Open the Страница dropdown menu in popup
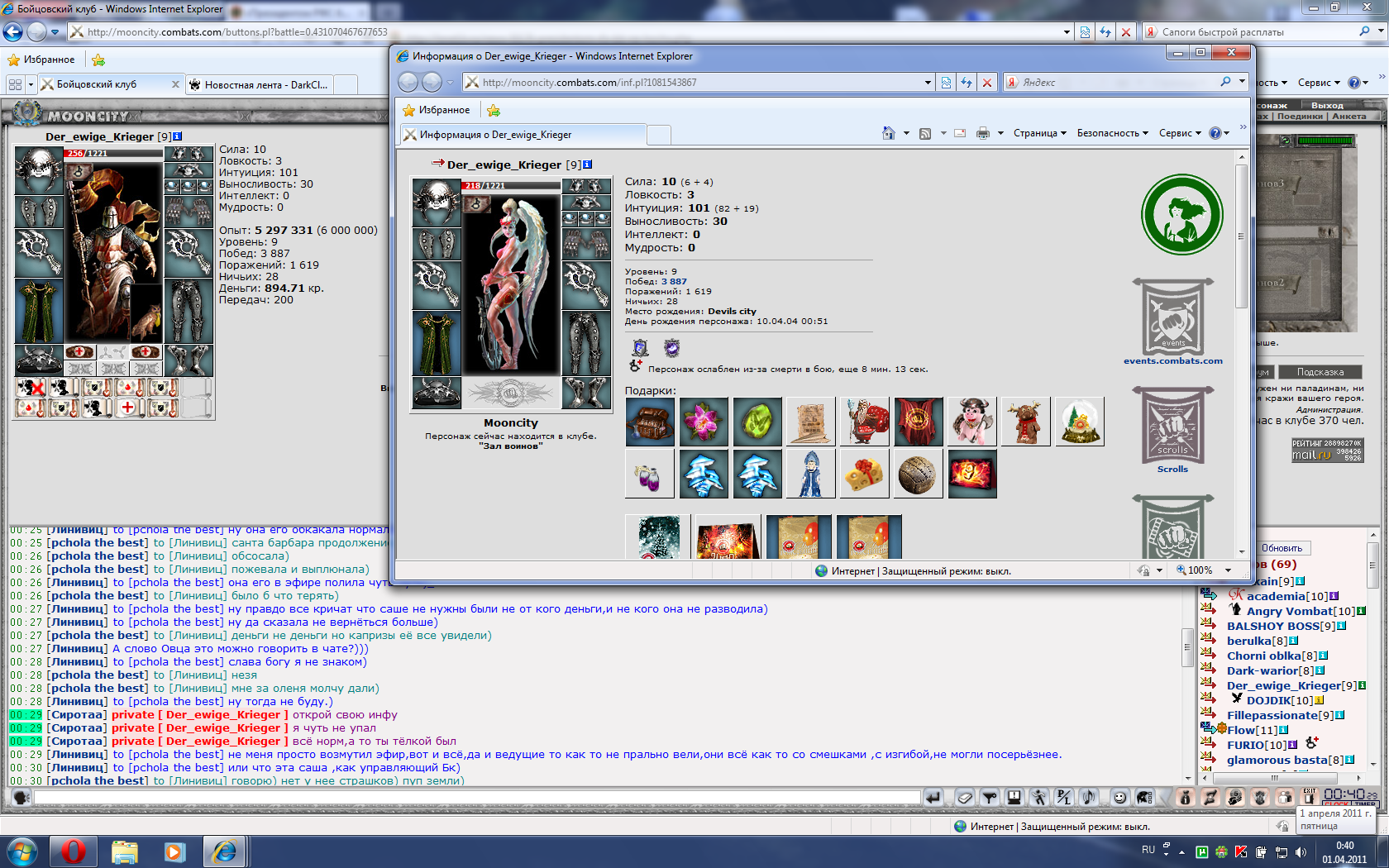Viewport: 1389px width, 868px height. pyautogui.click(x=1040, y=133)
